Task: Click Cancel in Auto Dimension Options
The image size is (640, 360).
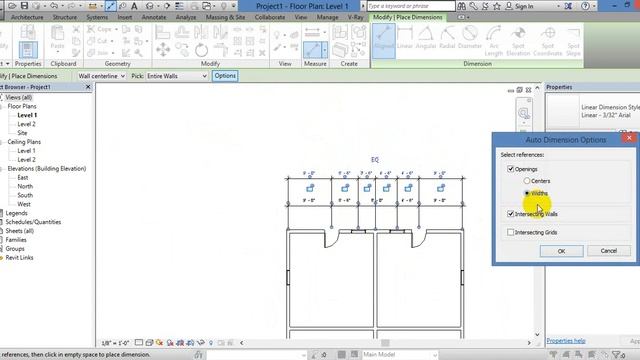Action: 609,251
